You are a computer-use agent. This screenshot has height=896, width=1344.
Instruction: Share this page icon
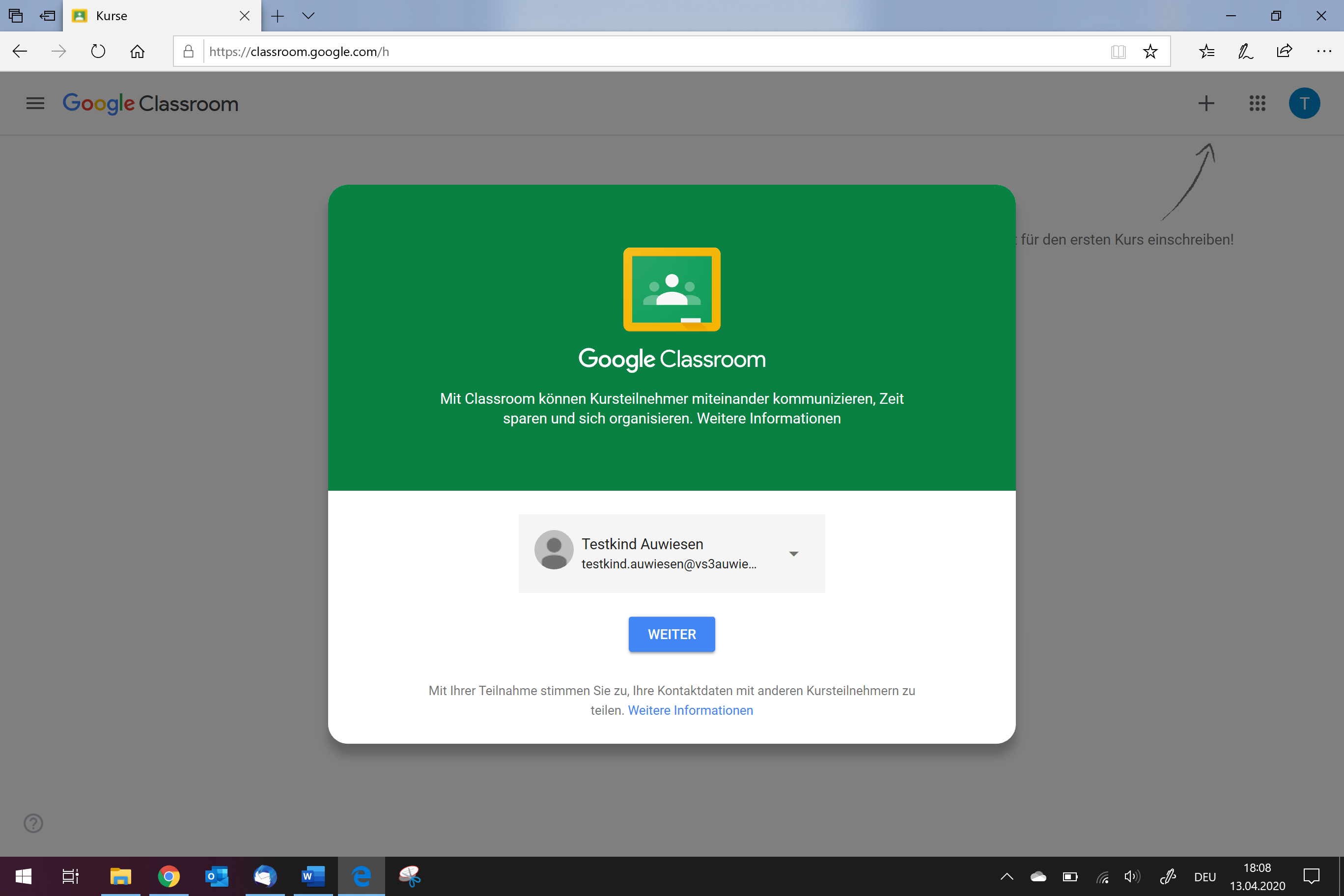(x=1284, y=52)
